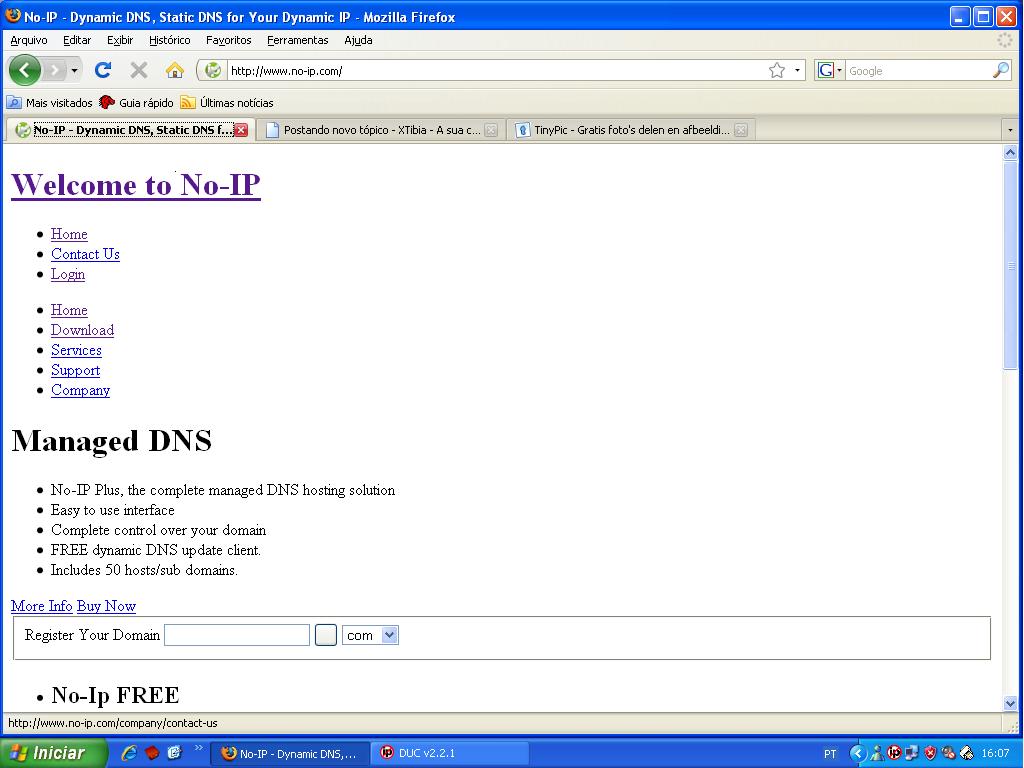Screen dimensions: 1024x768
Task: Open the address bar history dropdown
Action: pos(797,71)
